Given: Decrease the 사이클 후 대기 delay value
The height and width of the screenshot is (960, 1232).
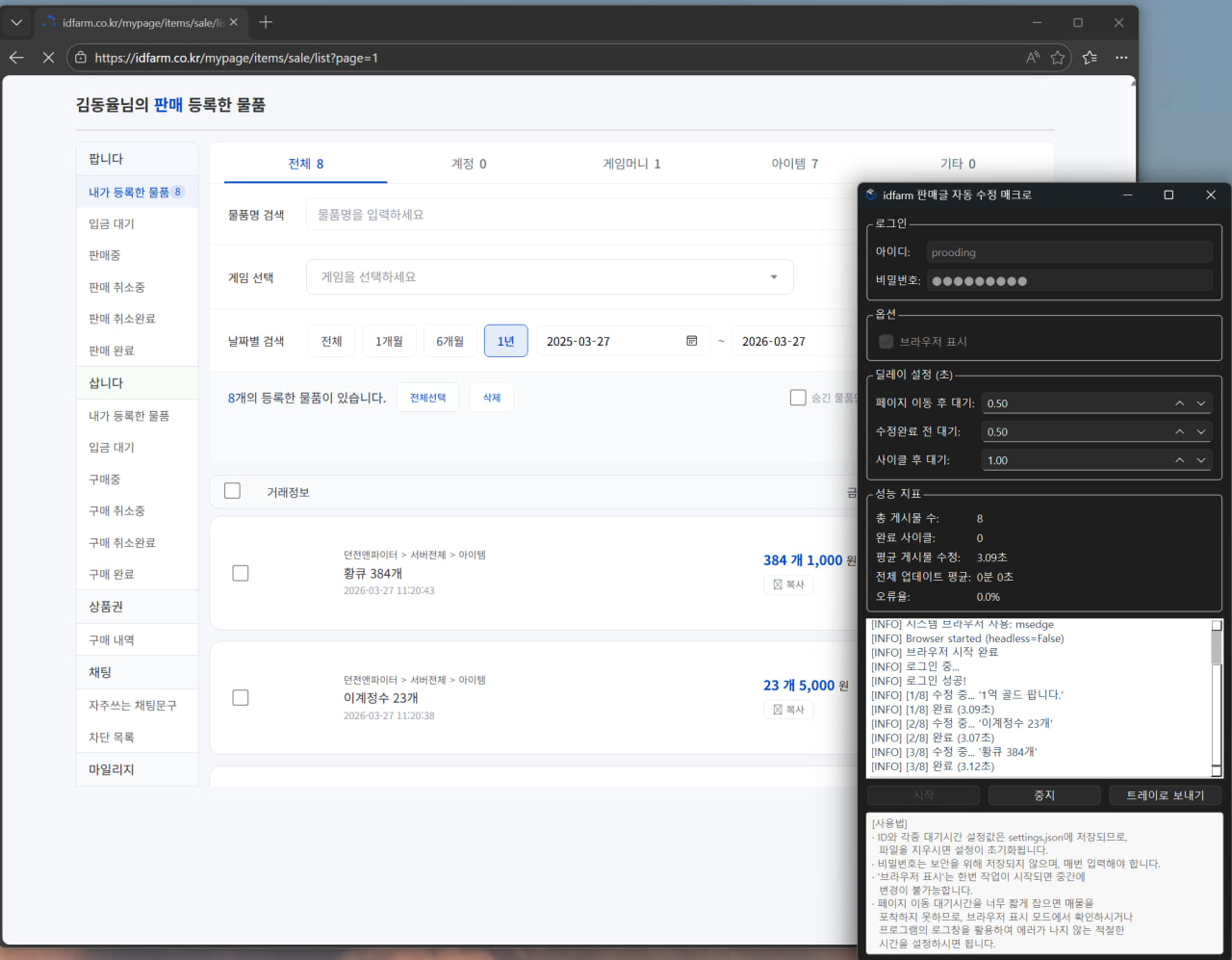Looking at the screenshot, I should pyautogui.click(x=1201, y=460).
